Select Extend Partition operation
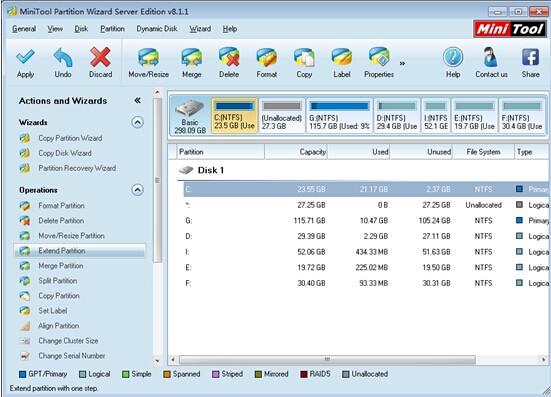 tap(80, 251)
